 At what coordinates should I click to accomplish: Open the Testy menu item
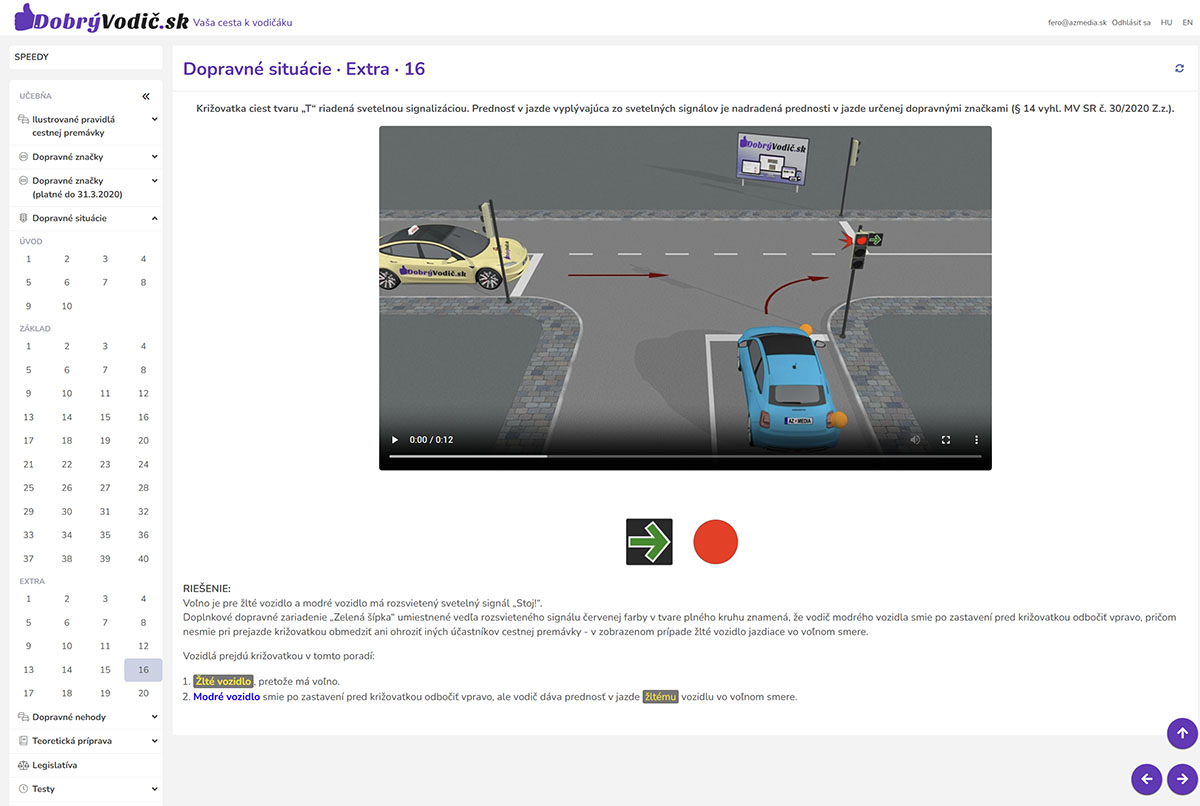[44, 789]
